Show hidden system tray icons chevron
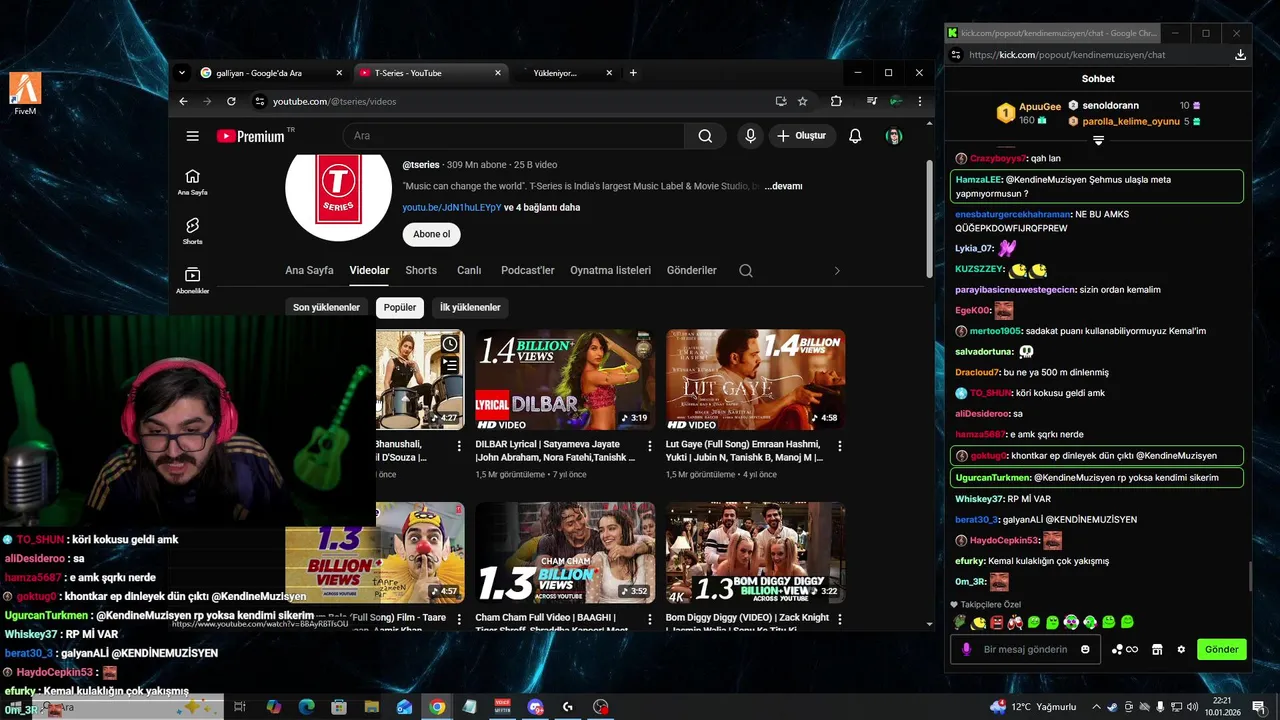1280x720 pixels. click(1096, 707)
